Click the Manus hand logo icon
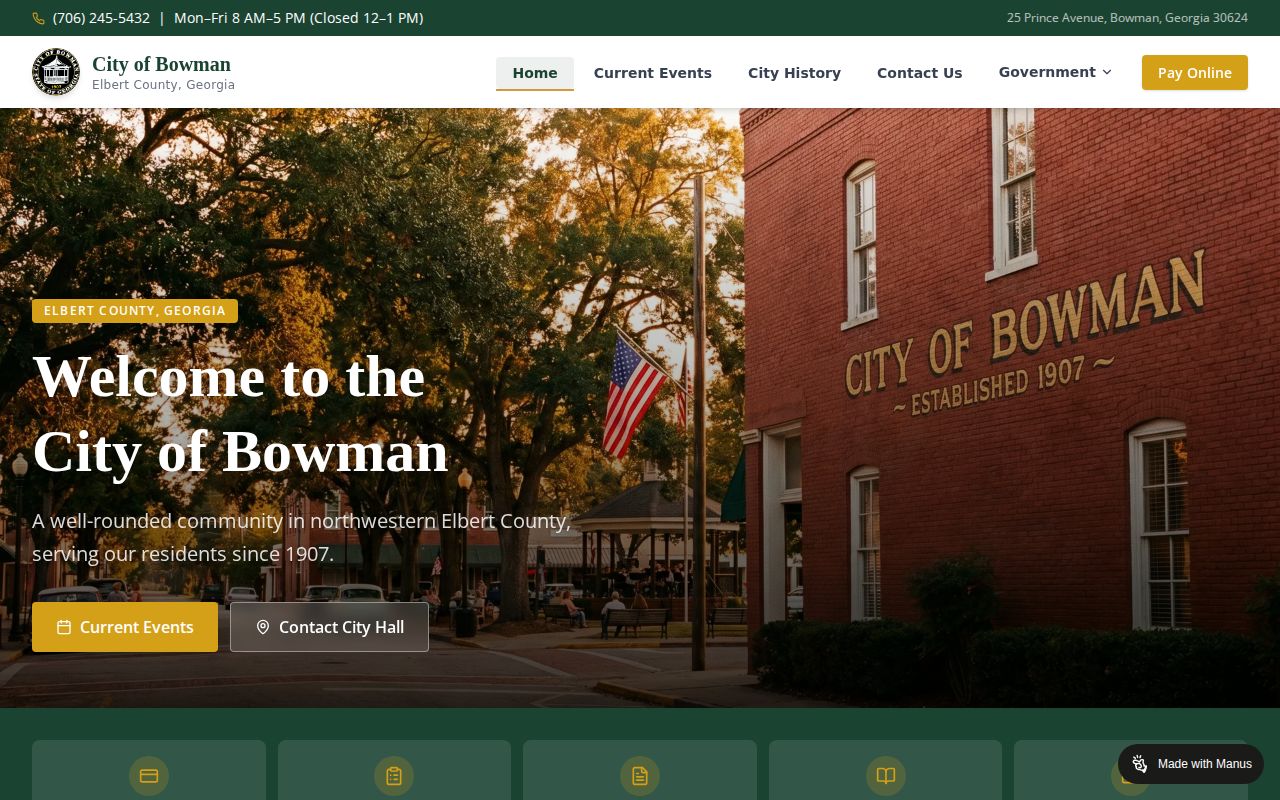 [1140, 764]
